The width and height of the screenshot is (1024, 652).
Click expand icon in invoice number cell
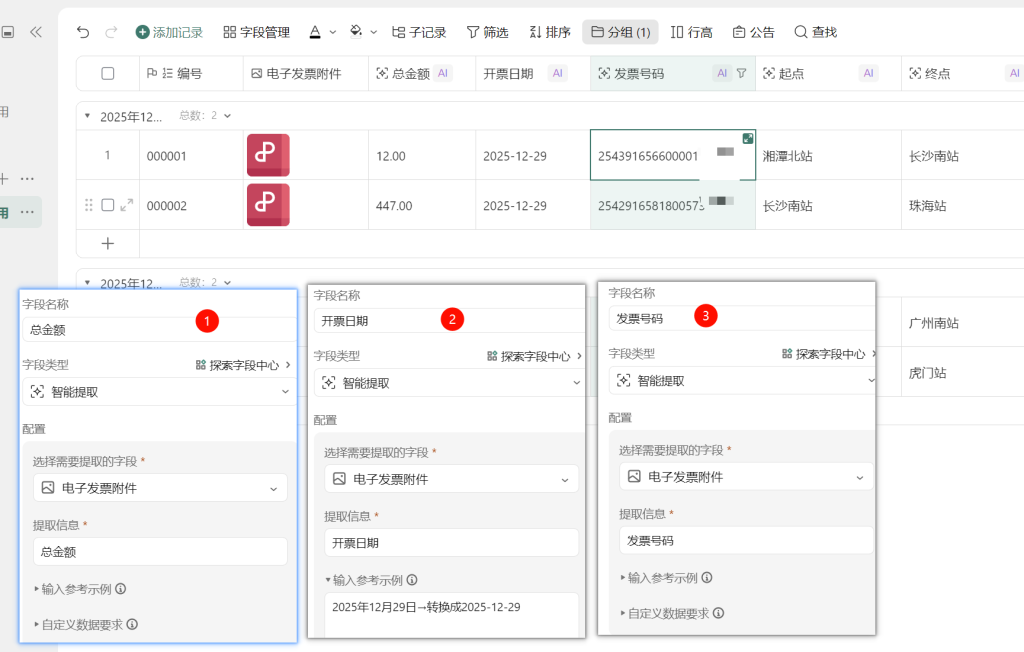point(748,138)
